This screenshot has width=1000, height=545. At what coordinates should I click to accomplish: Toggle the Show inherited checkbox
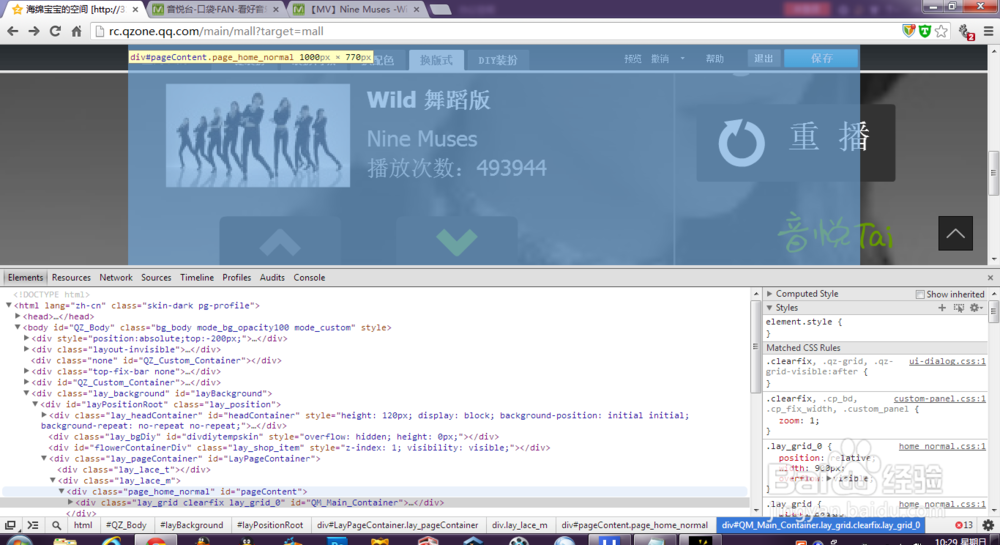pyautogui.click(x=920, y=294)
